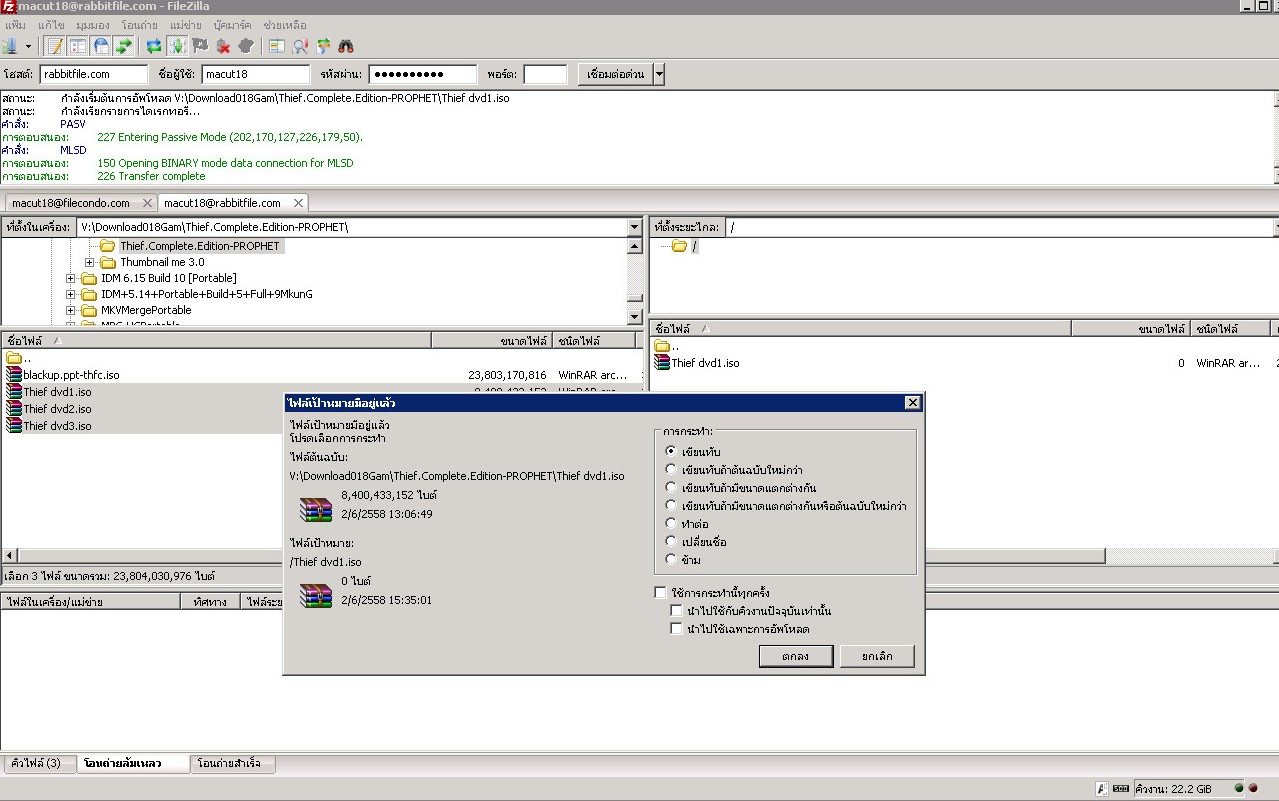The width and height of the screenshot is (1279, 801).
Task: Disconnect from the current server
Action: 223,46
